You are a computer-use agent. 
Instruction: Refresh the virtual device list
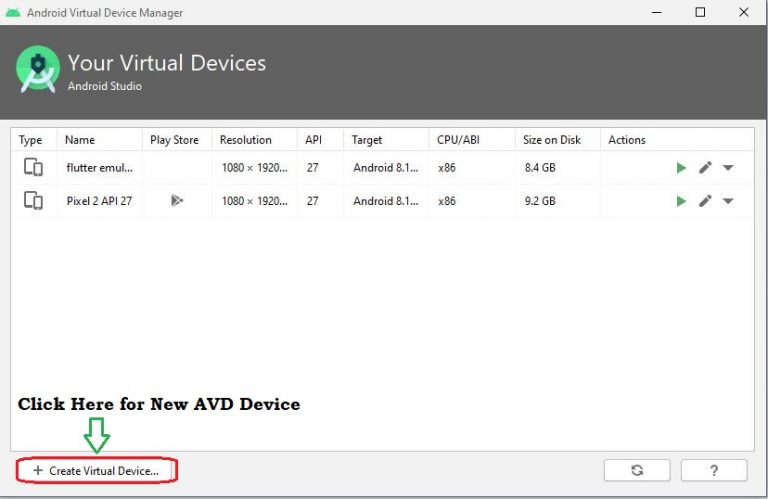637,470
